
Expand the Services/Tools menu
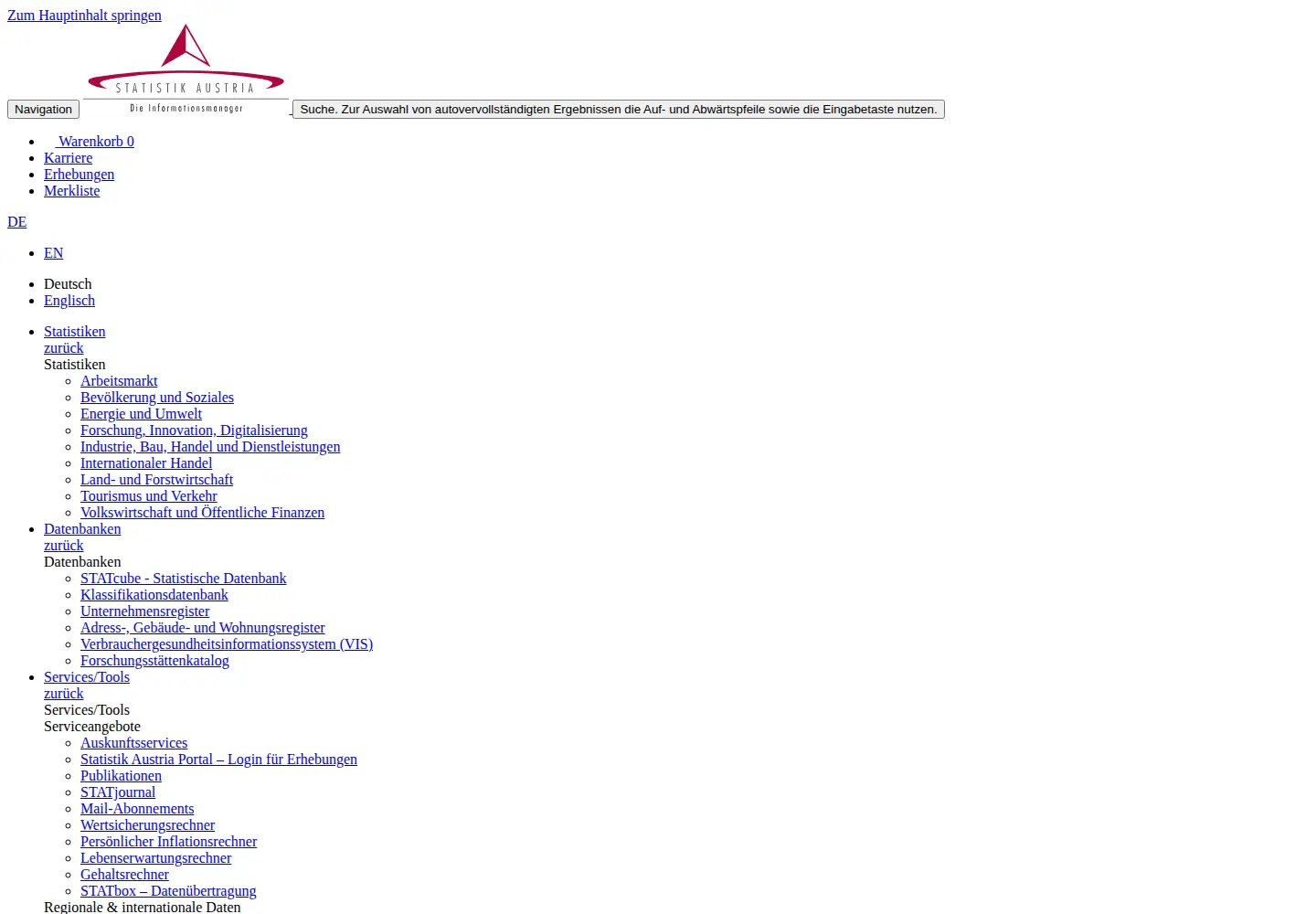point(87,677)
